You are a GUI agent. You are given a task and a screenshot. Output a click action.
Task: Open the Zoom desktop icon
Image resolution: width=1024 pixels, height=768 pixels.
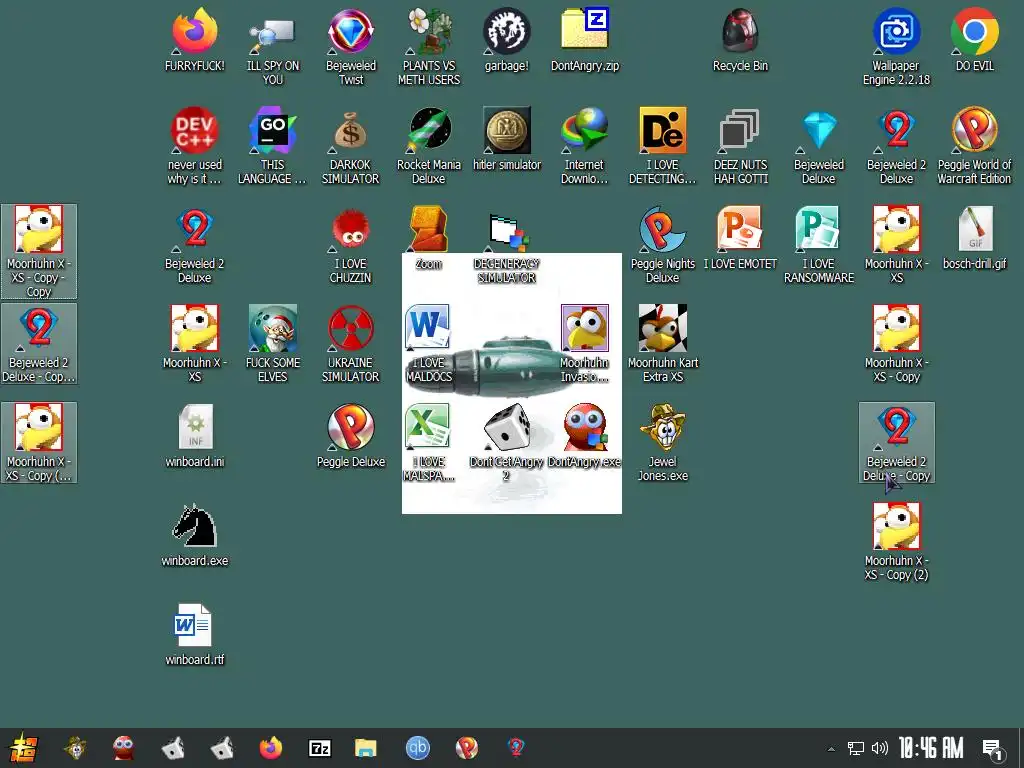pyautogui.click(x=429, y=238)
